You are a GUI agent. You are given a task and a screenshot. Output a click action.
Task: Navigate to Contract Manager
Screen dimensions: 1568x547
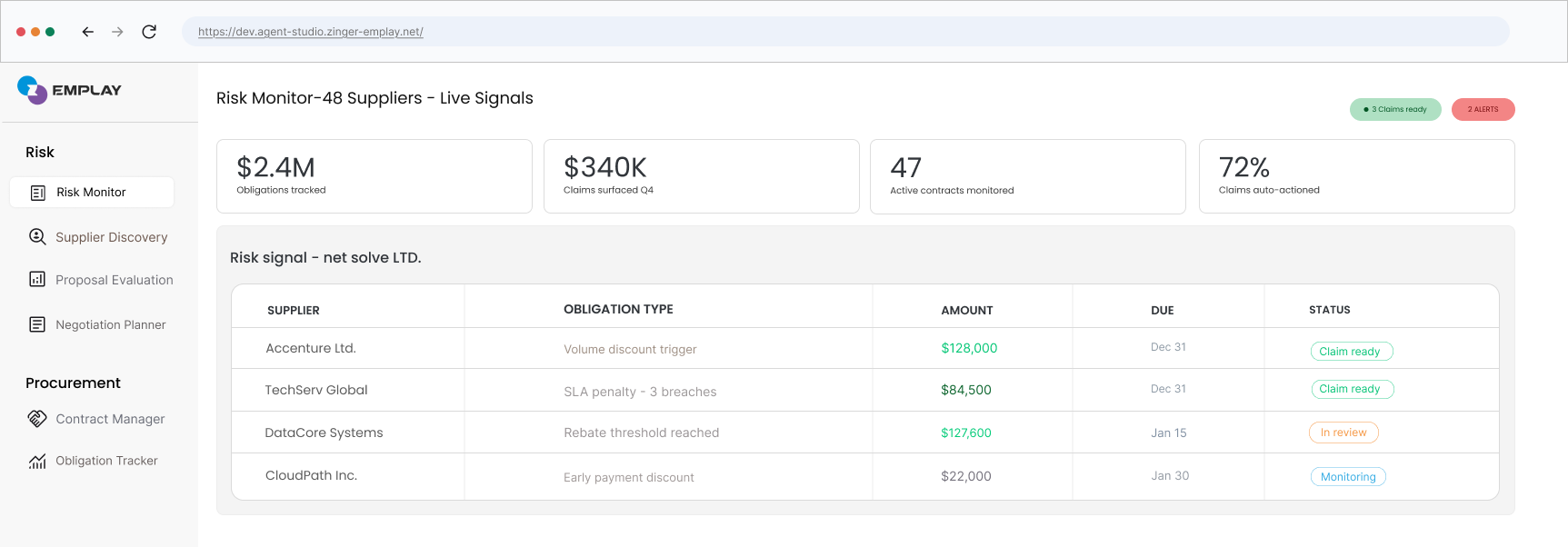(x=110, y=419)
